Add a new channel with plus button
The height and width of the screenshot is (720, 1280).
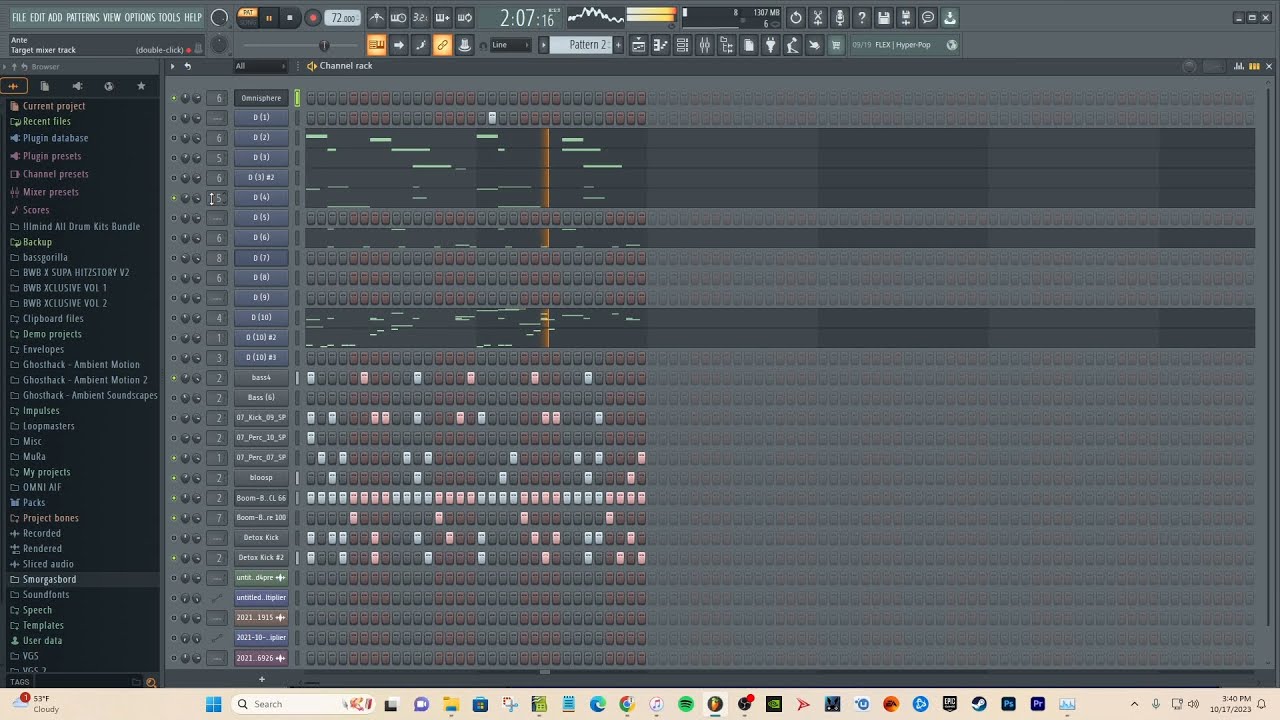(x=262, y=680)
